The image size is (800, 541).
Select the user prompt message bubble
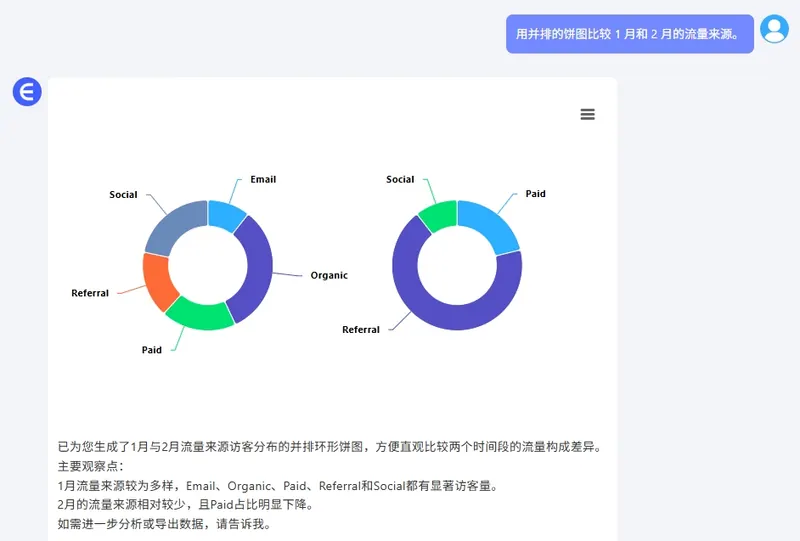pyautogui.click(x=629, y=34)
